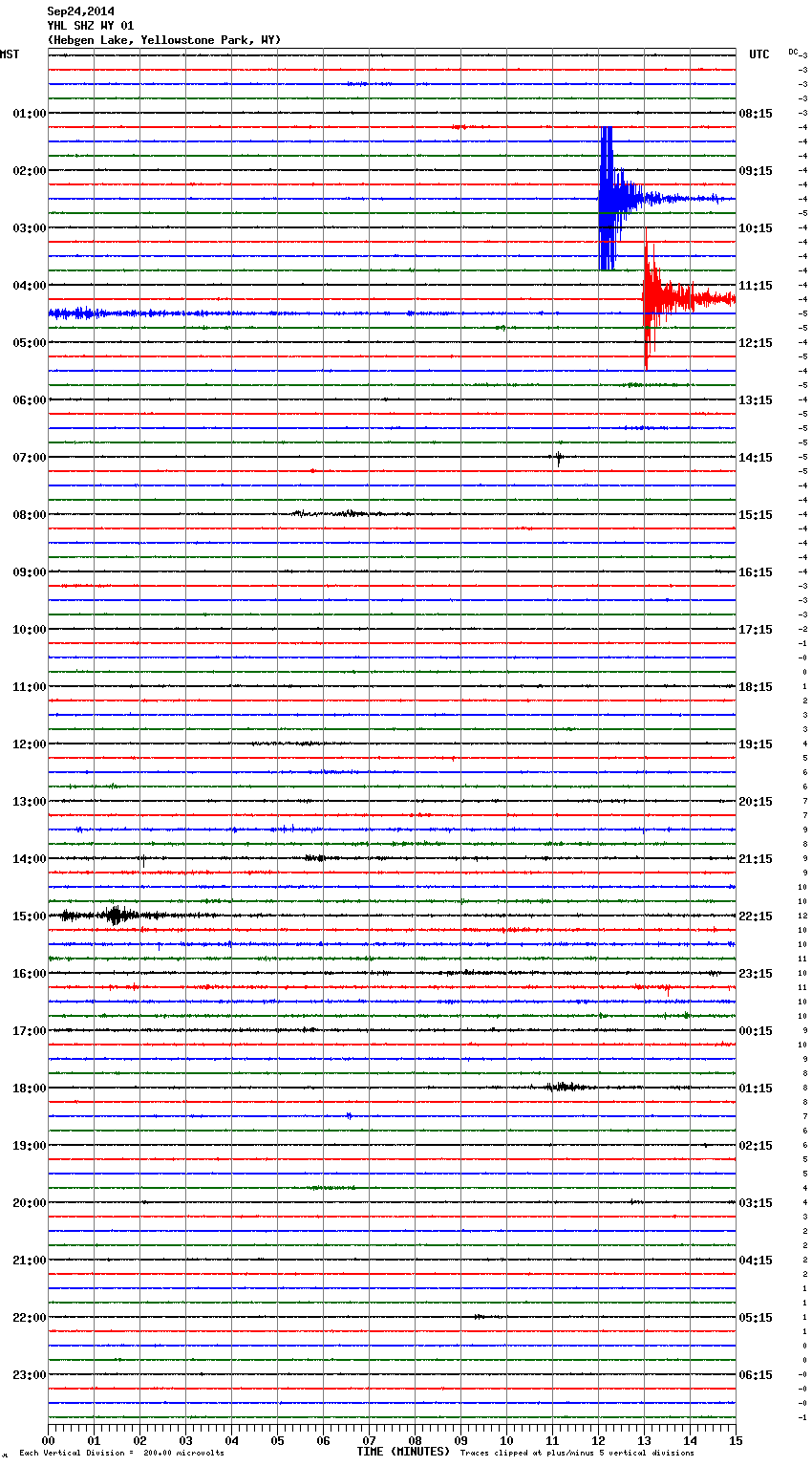Select the 14:00 MST time label

(30, 859)
